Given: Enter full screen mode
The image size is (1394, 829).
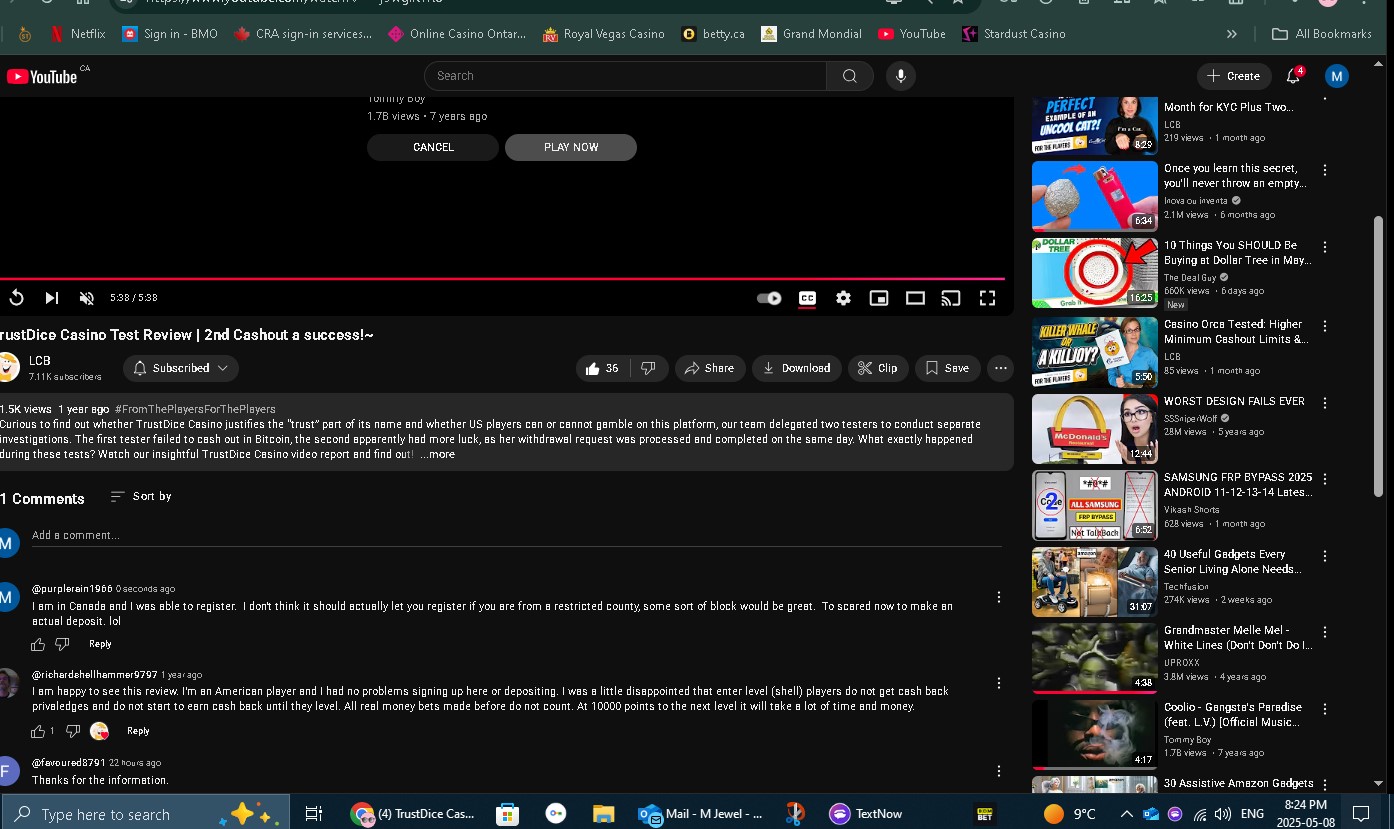Looking at the screenshot, I should click(x=987, y=298).
